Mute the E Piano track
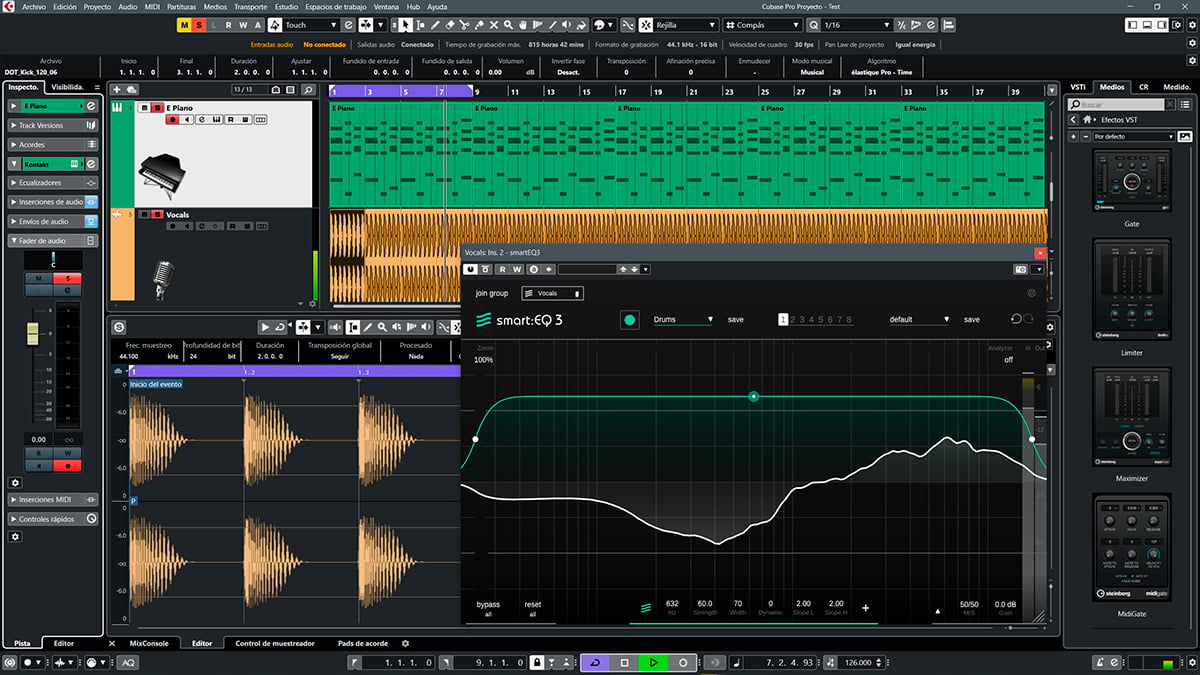This screenshot has width=1200, height=675. 144,108
